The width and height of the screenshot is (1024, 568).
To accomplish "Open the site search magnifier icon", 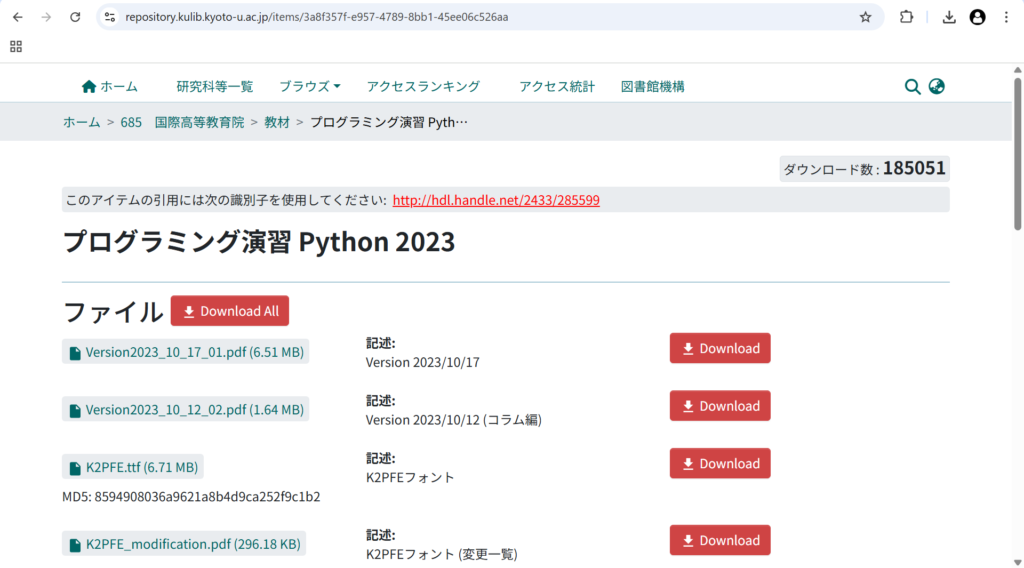I will [x=912, y=86].
